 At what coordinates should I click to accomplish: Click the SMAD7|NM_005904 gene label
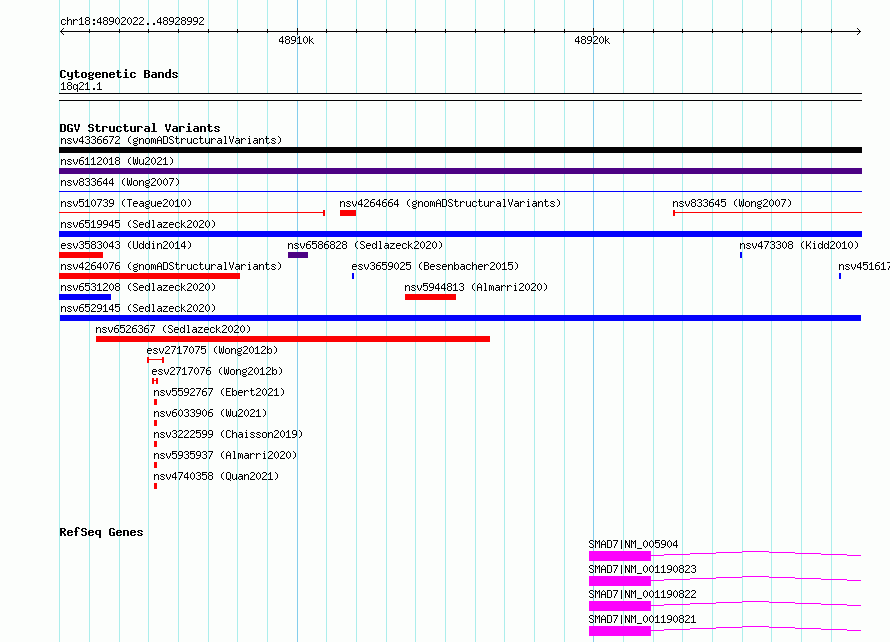click(x=633, y=544)
